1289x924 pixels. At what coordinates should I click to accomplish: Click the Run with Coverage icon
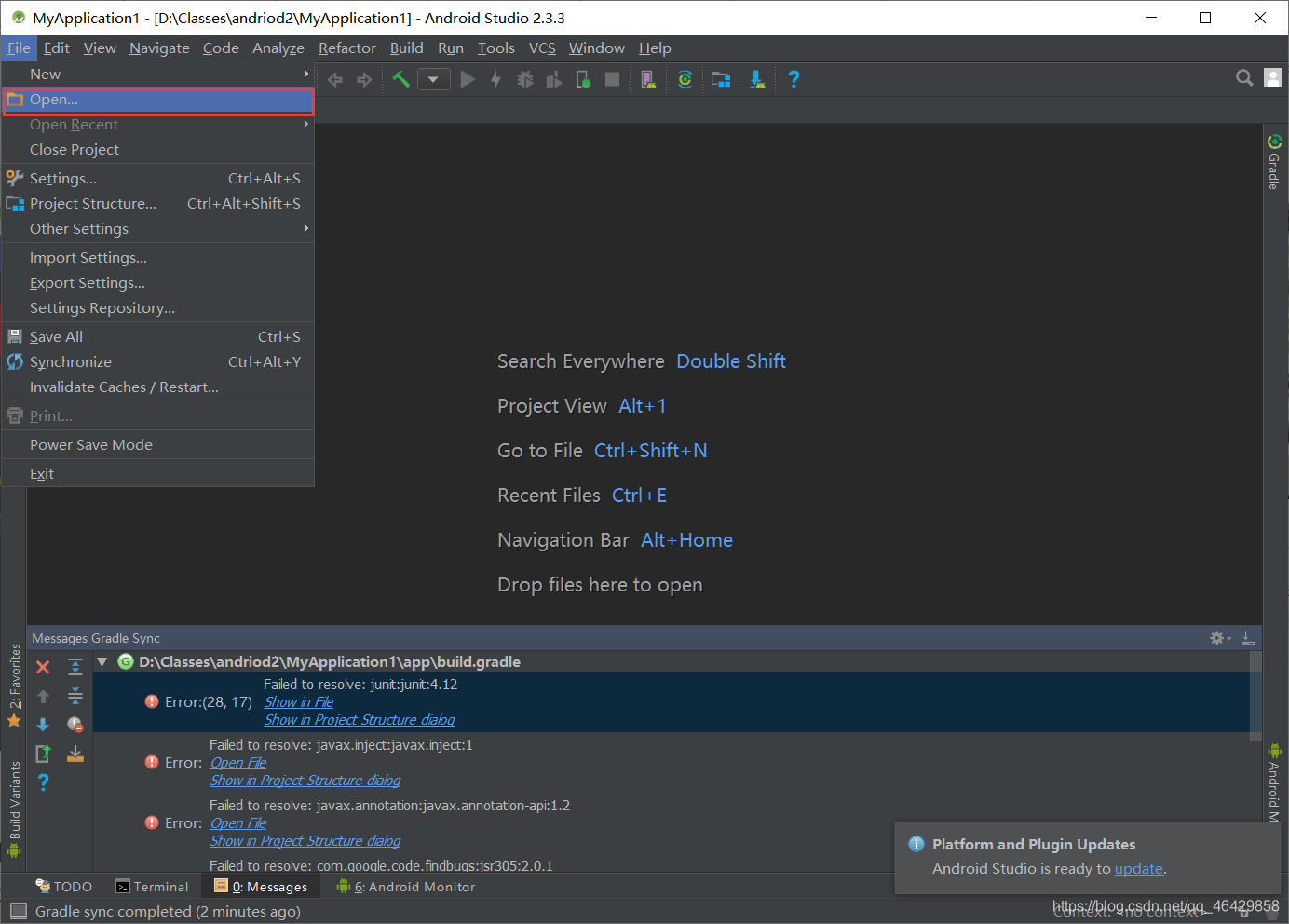point(554,79)
